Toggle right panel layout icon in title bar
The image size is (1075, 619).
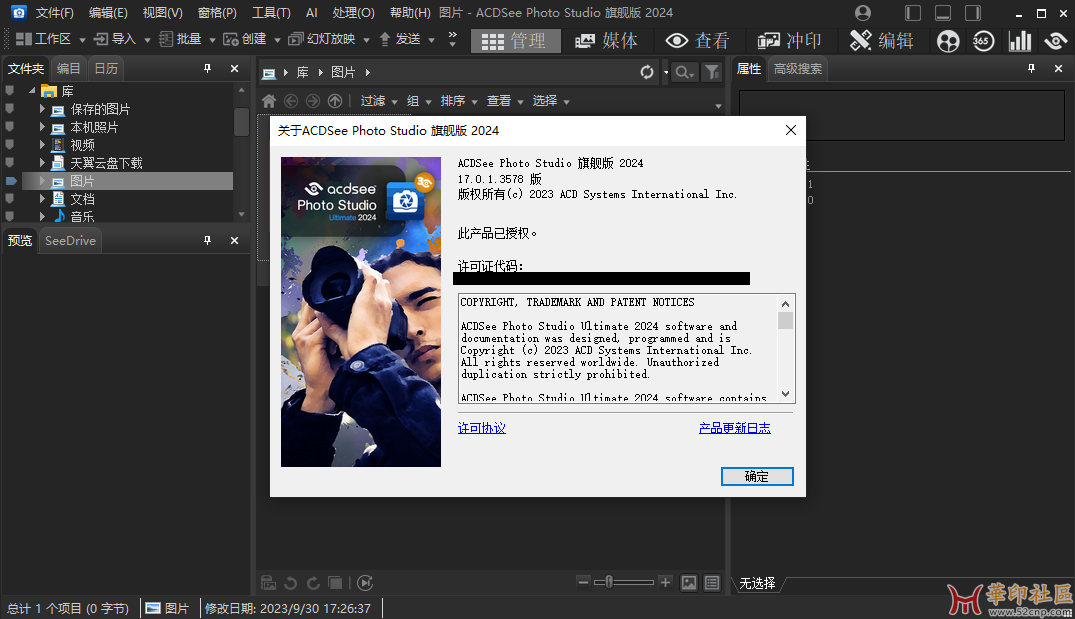(x=973, y=12)
